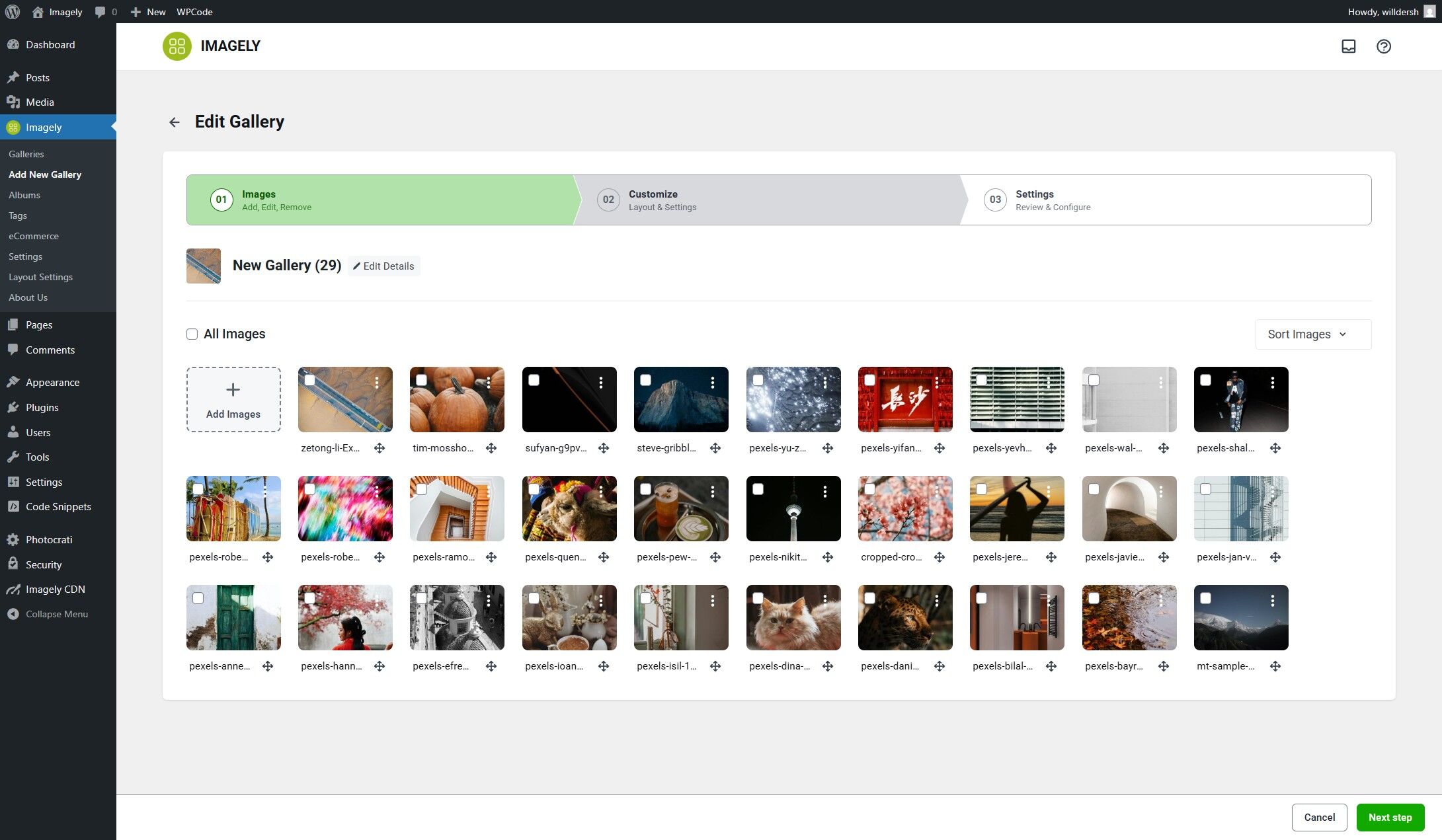Image resolution: width=1442 pixels, height=840 pixels.
Task: Click the back arrow next to Edit Gallery
Action: [174, 122]
